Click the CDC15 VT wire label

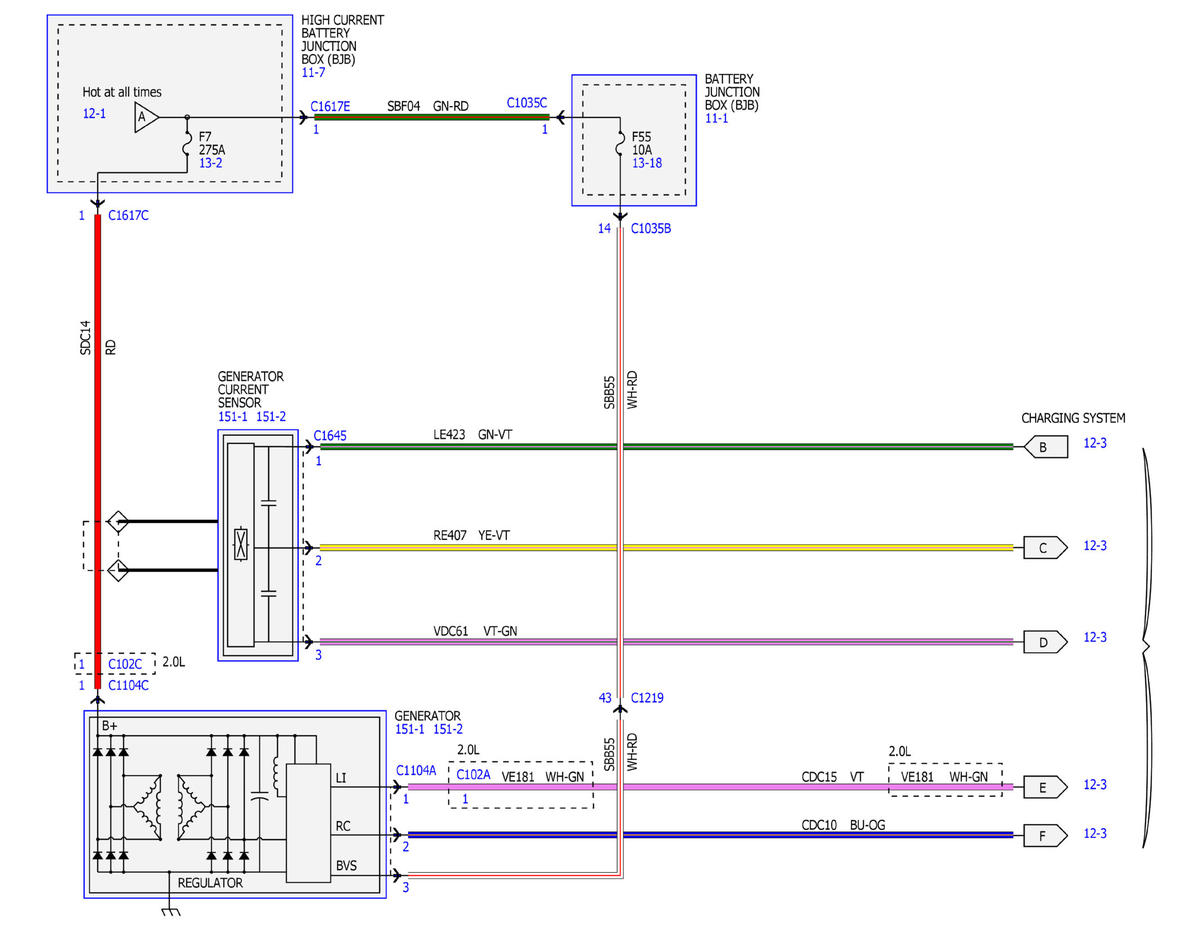pos(832,776)
